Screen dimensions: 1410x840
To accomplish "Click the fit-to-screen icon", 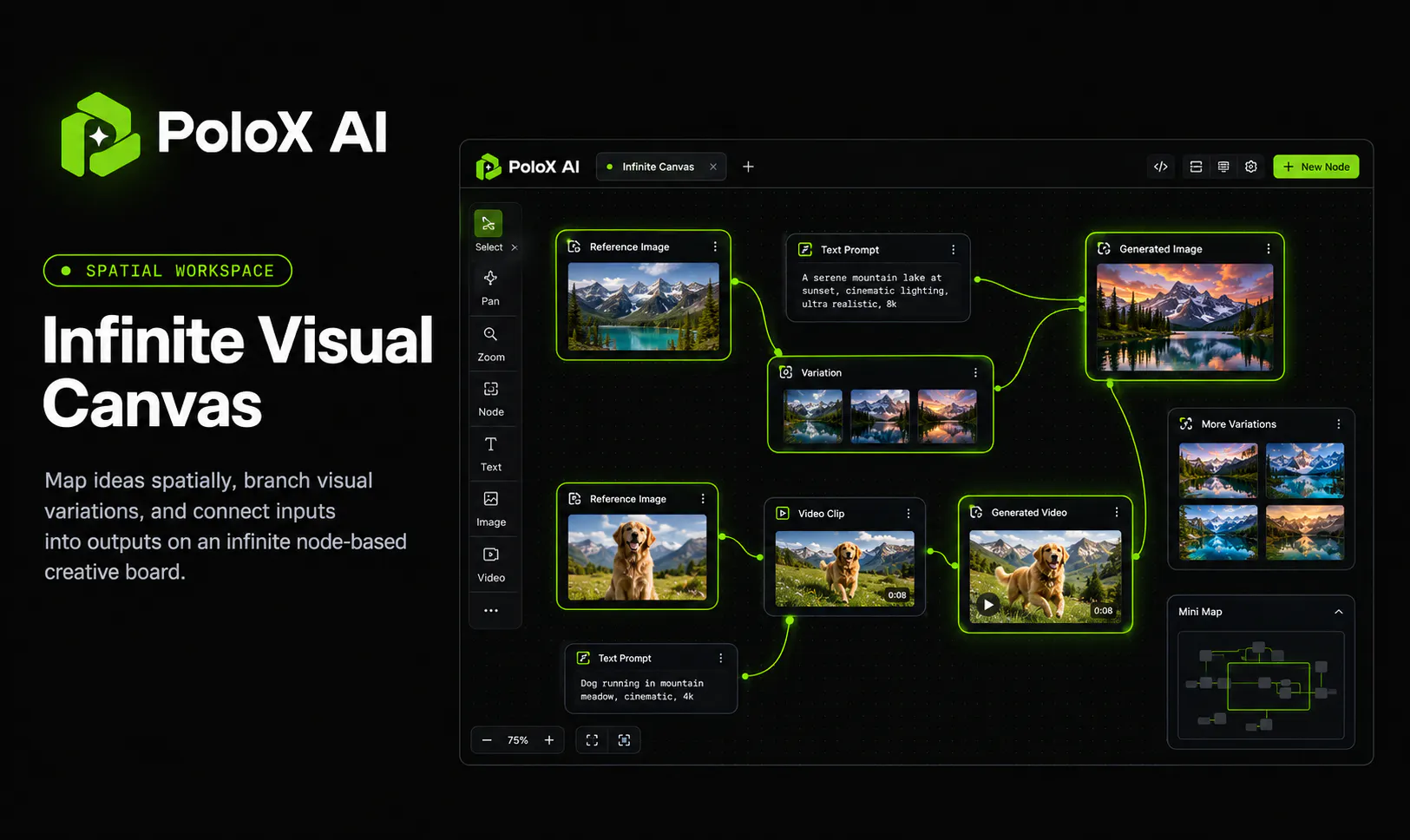I will [x=592, y=740].
